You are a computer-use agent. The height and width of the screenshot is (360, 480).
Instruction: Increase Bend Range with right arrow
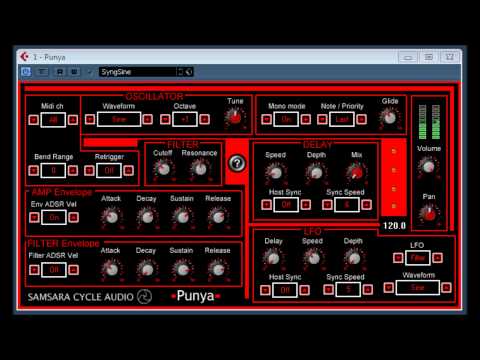[73, 171]
